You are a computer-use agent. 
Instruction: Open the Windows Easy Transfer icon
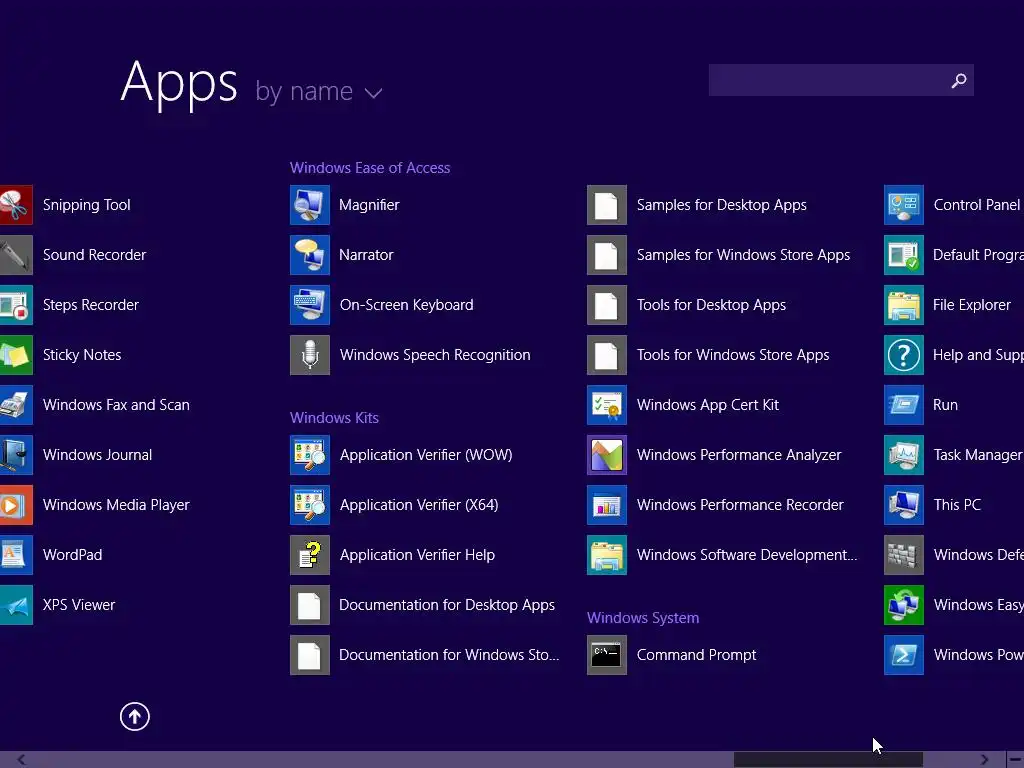[x=904, y=605]
